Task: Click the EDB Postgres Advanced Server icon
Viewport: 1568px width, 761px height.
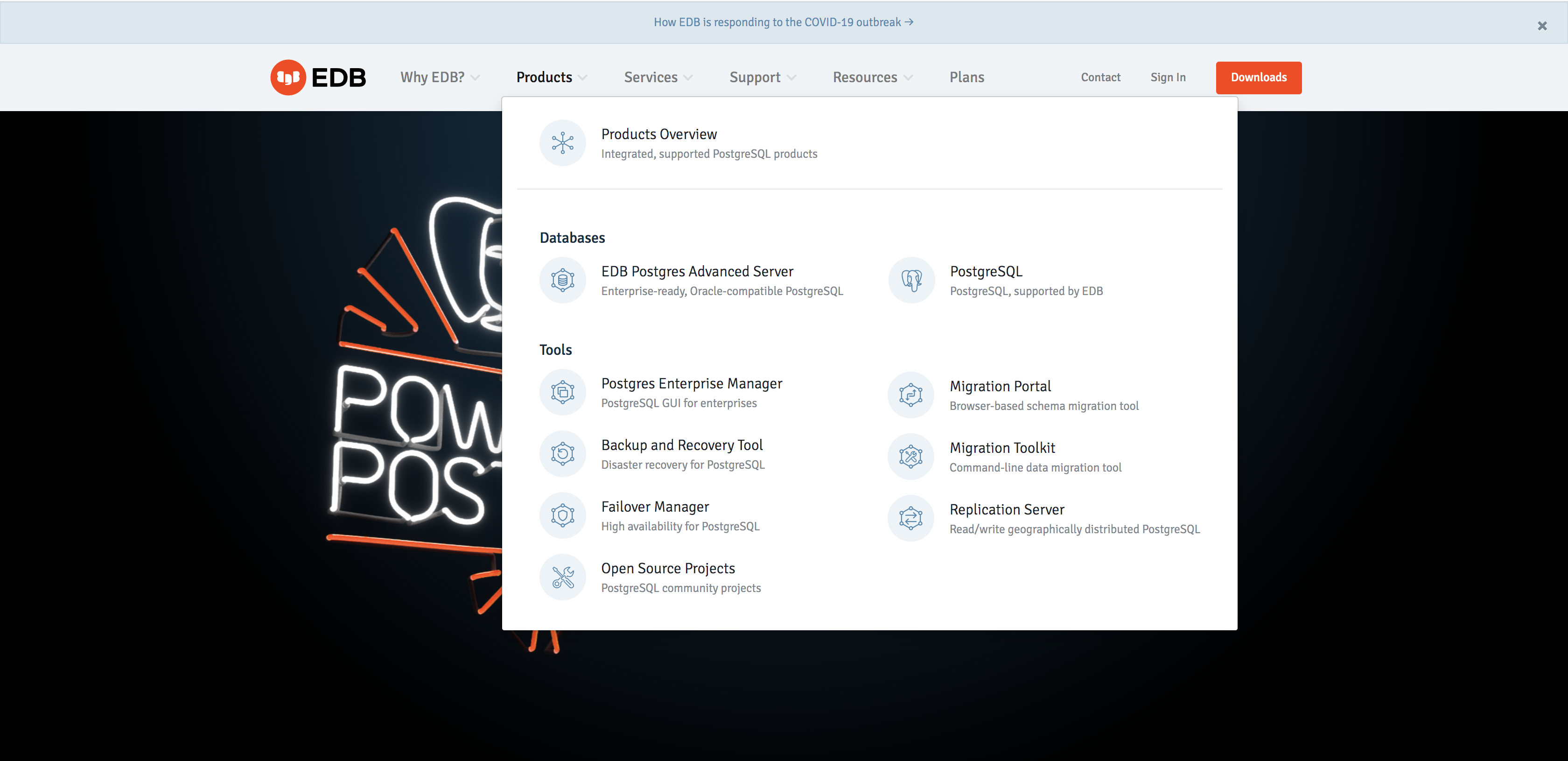Action: click(x=562, y=280)
